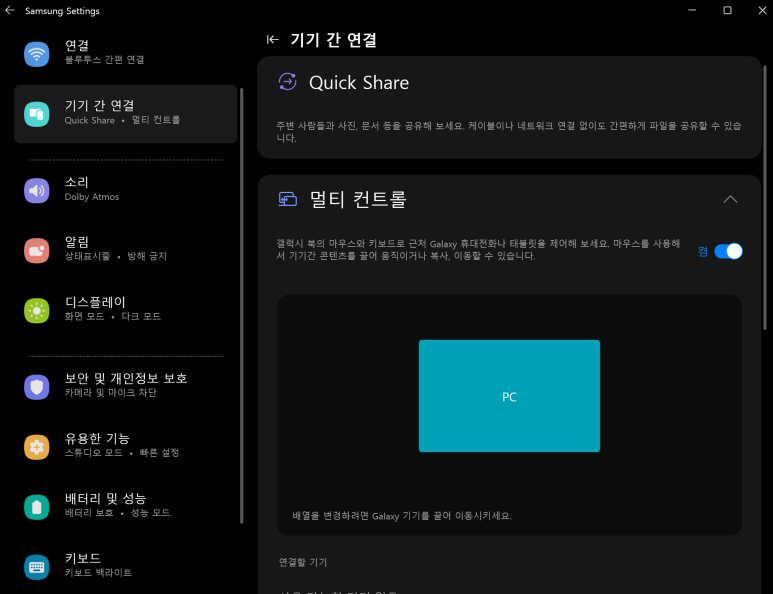Collapse sidebar with the back-to-start arrow
Screen dimensions: 773x594
(273, 39)
